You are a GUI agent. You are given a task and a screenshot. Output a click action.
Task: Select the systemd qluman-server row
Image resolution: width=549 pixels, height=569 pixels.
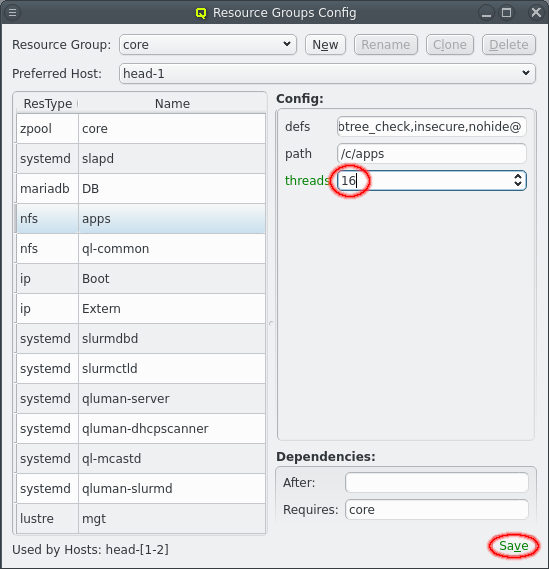click(x=141, y=399)
